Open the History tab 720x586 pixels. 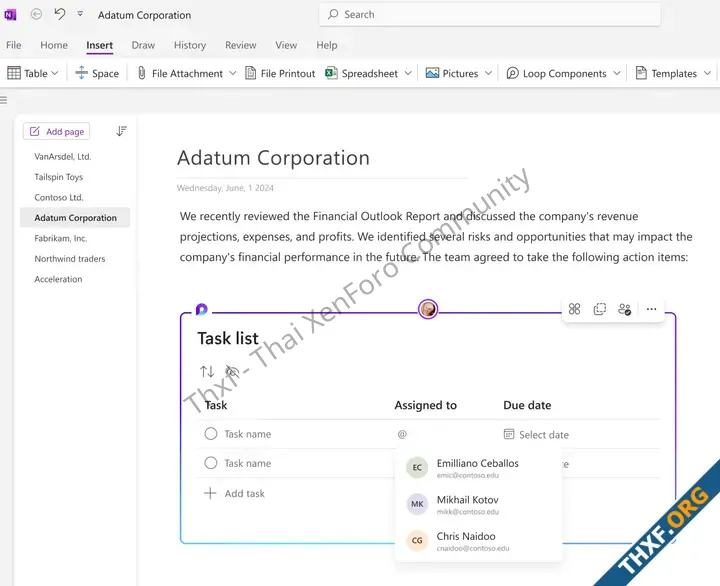pos(190,45)
